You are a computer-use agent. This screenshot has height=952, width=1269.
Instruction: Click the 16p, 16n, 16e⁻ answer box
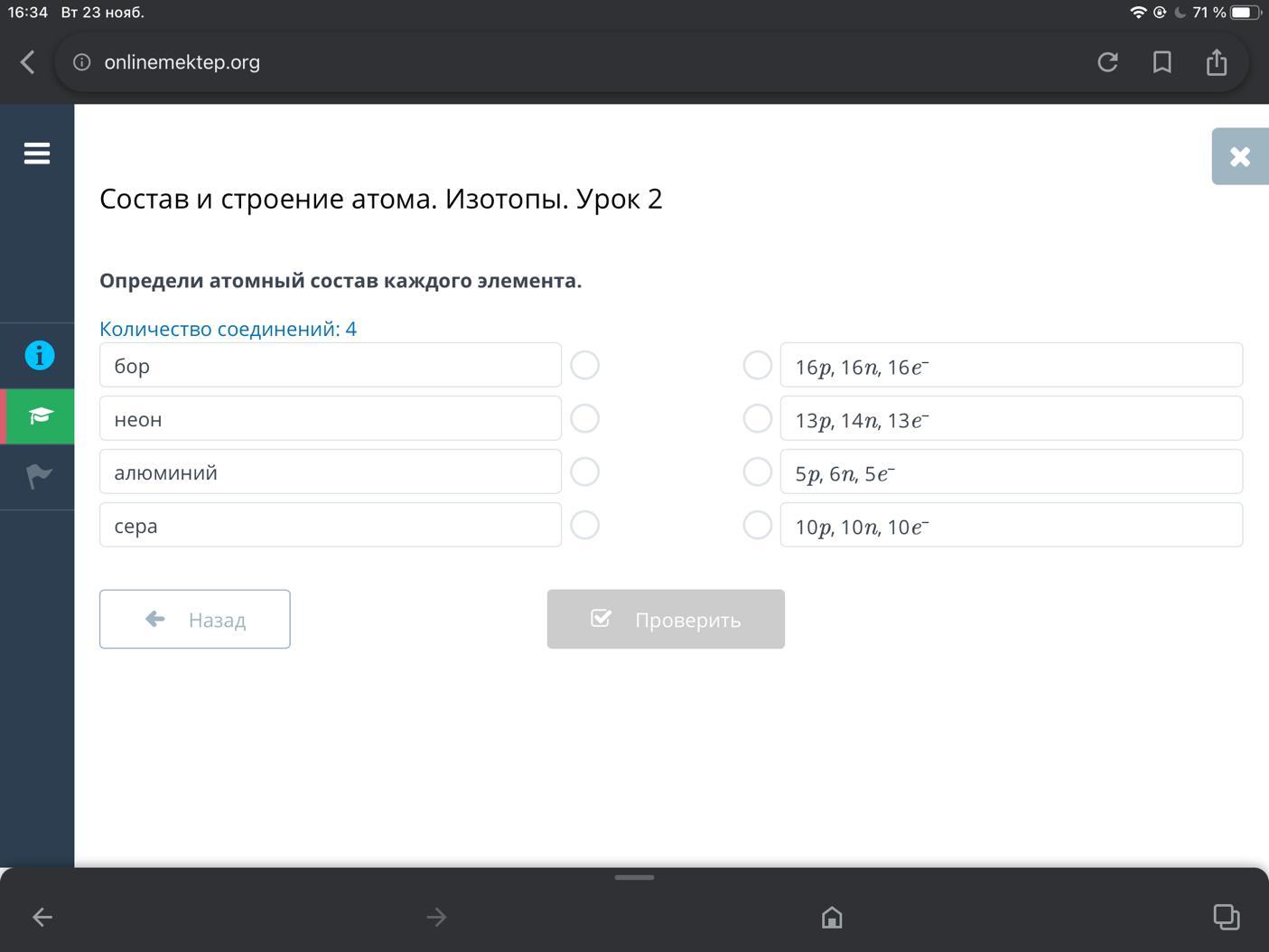coord(1012,366)
